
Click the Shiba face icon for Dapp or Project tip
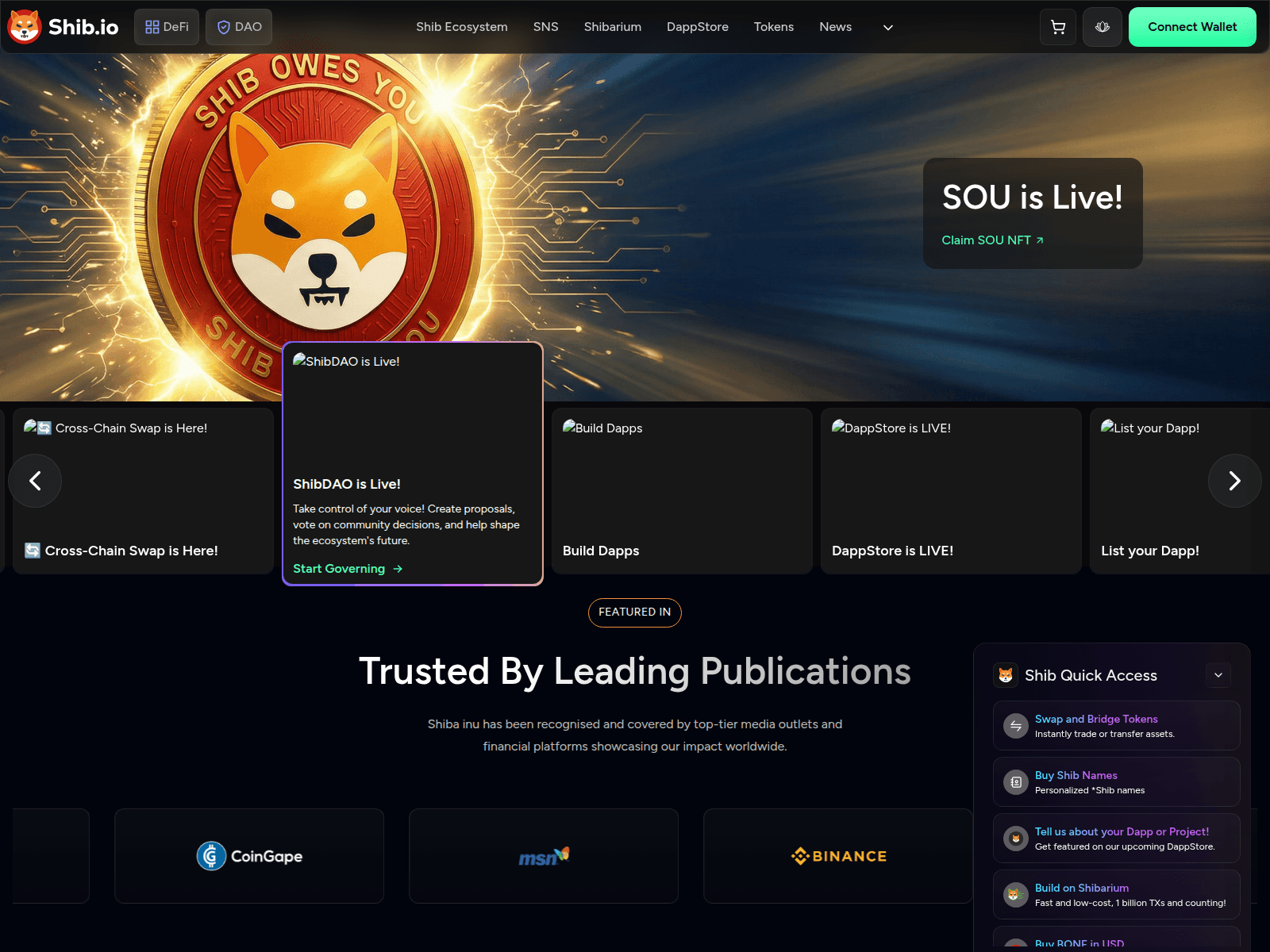coord(1015,839)
